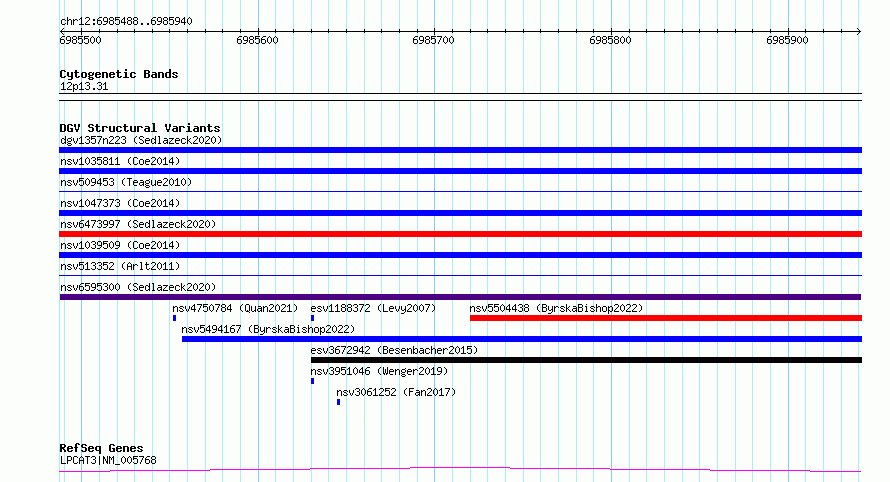Open nsv1035811 (Coe2014) variant label
The height and width of the screenshot is (482, 890).
[x=120, y=161]
